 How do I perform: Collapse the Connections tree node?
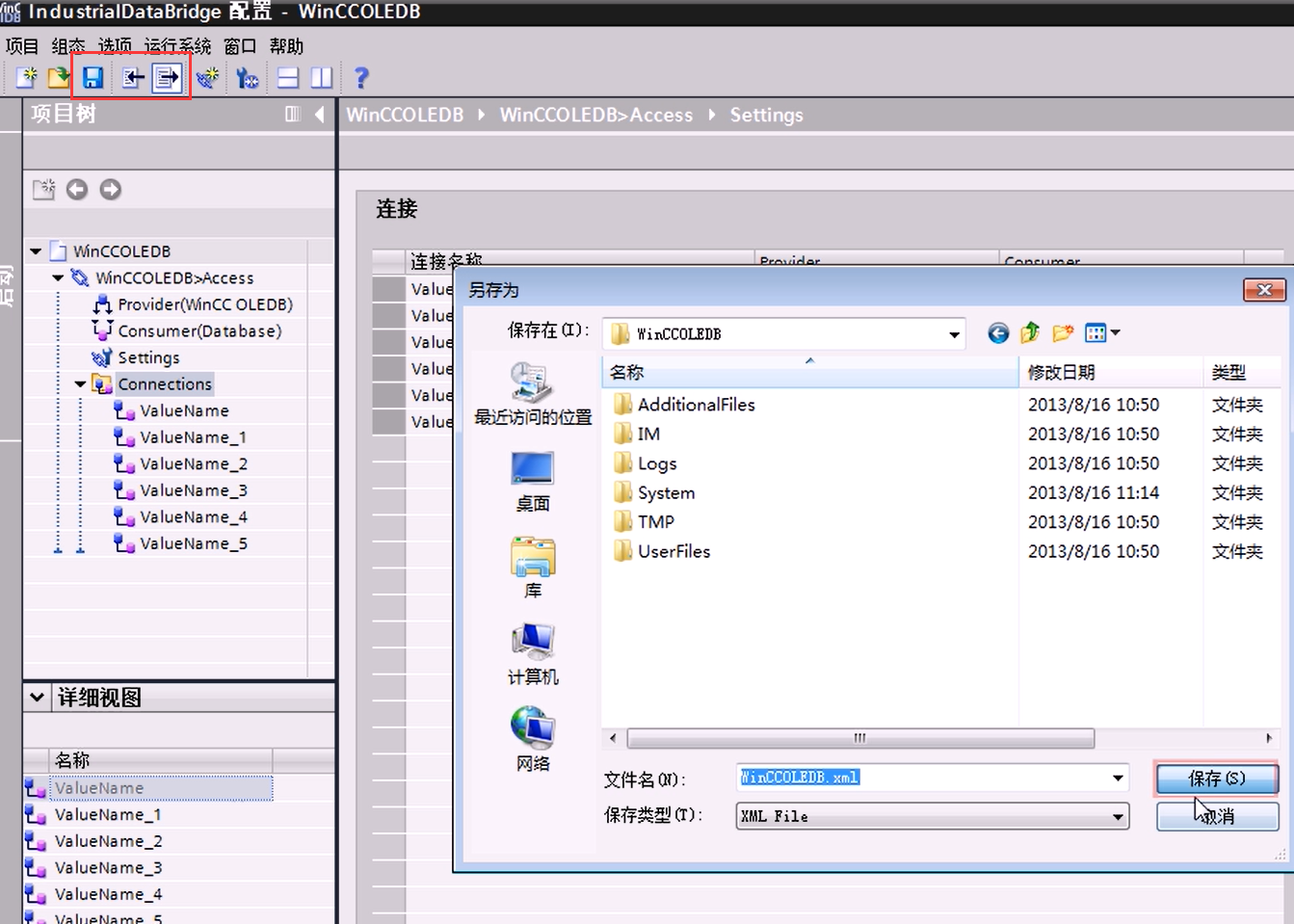point(80,384)
